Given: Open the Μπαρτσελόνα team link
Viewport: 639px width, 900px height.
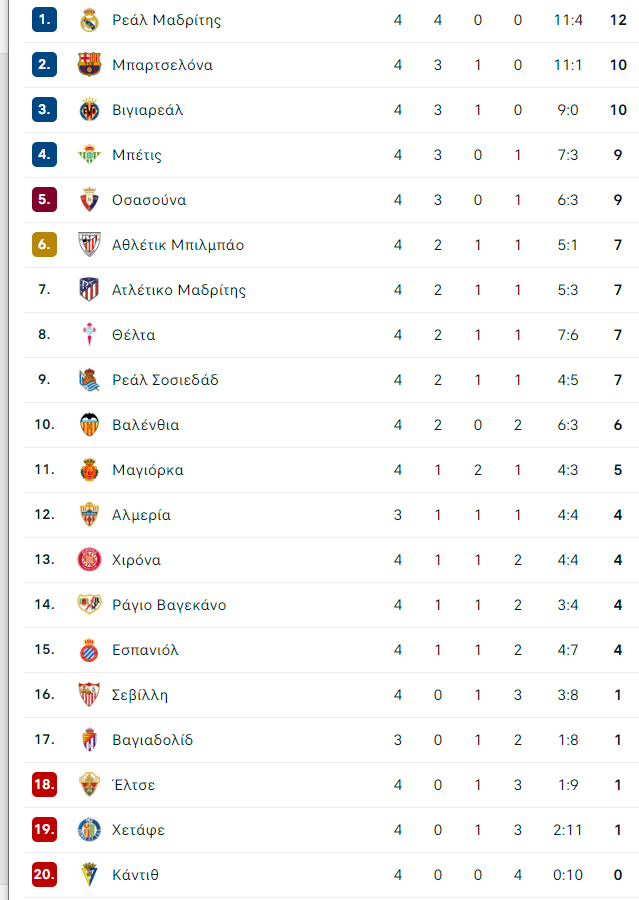Looking at the screenshot, I should 162,65.
